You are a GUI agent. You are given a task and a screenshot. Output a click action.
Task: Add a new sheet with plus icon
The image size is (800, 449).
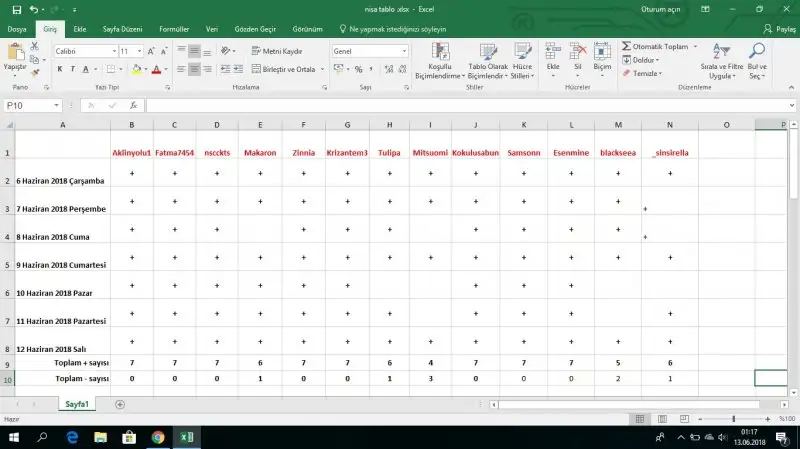point(120,404)
